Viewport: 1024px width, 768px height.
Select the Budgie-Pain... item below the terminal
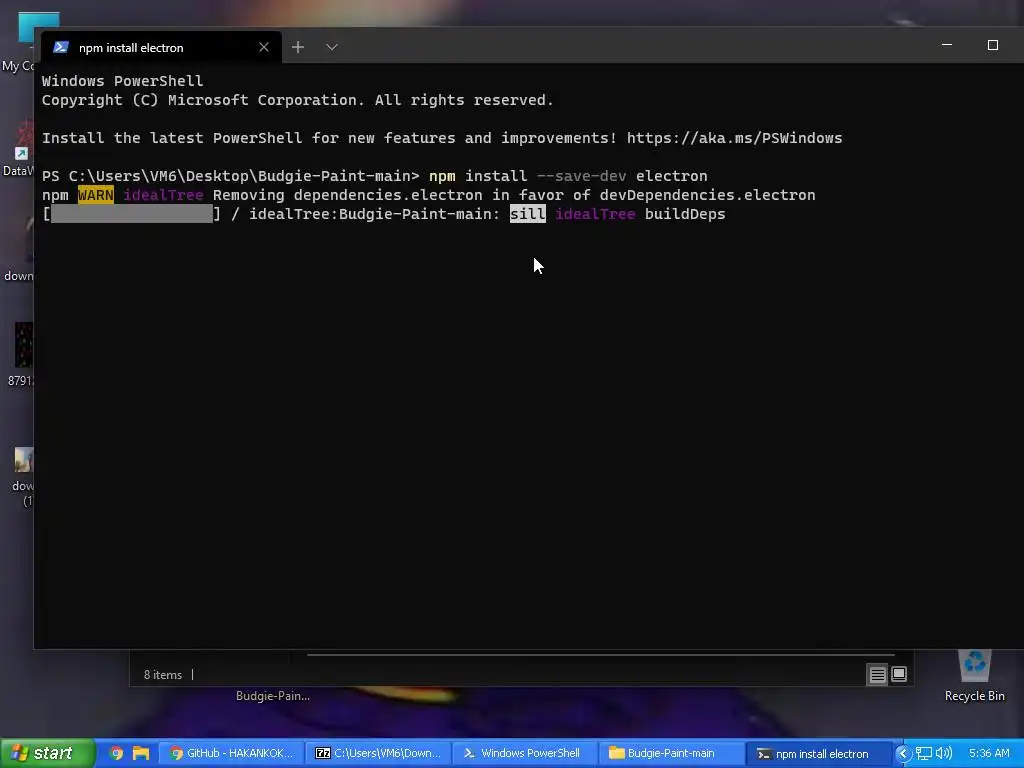273,696
